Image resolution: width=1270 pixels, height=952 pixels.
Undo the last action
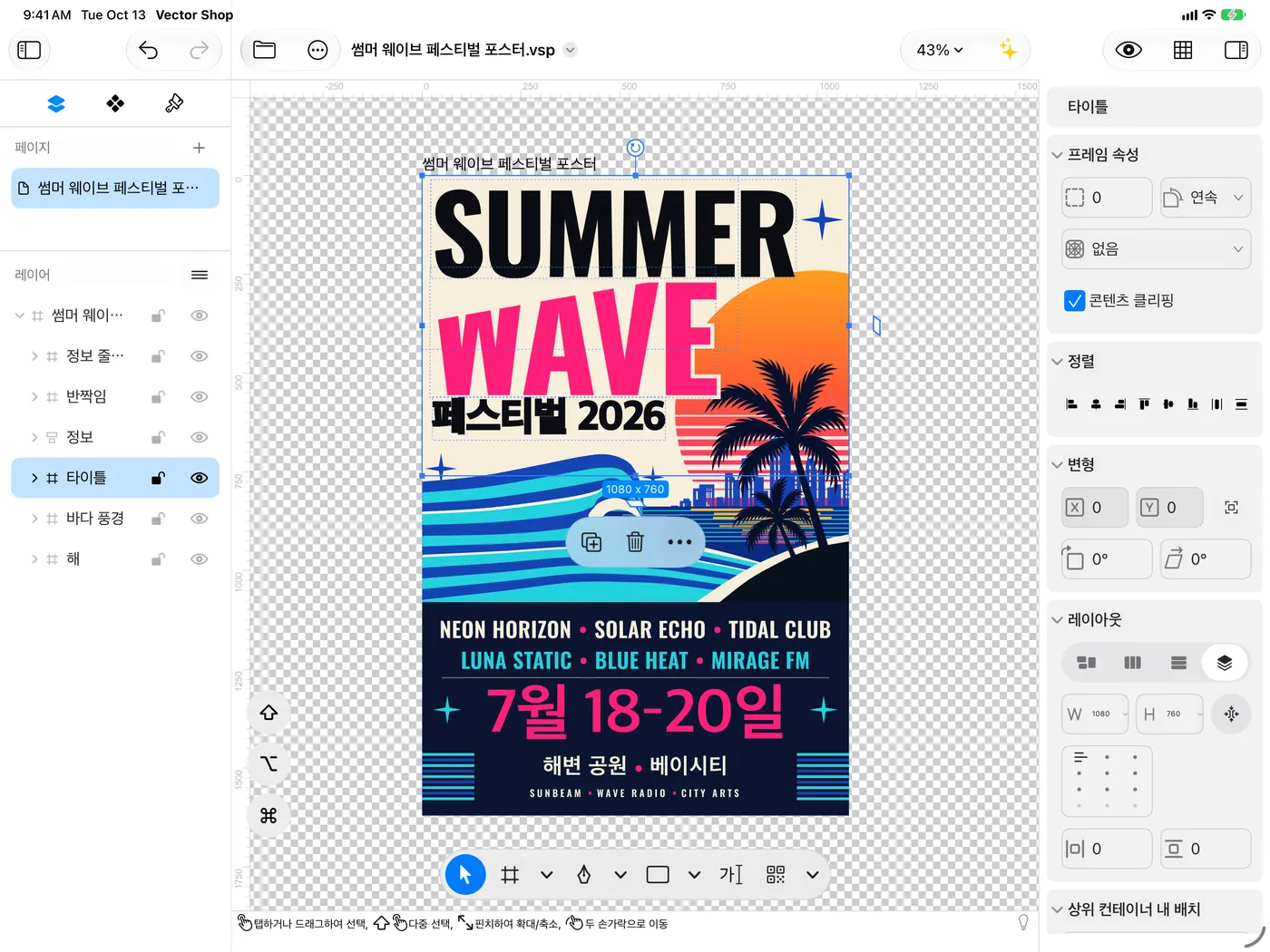coord(149,50)
